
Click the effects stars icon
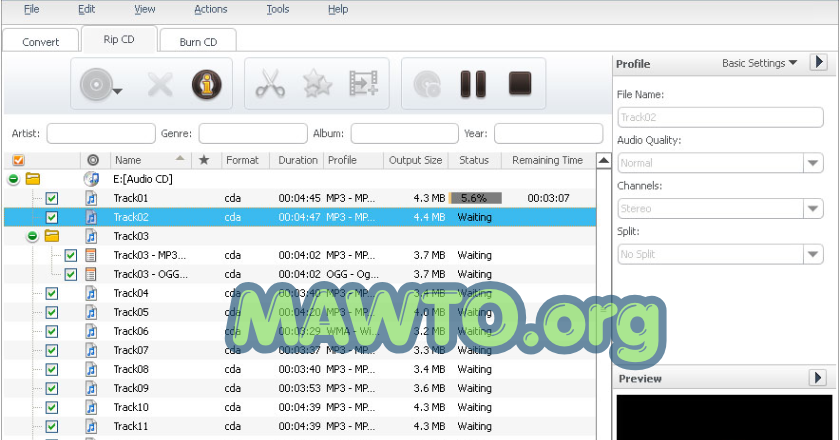pyautogui.click(x=317, y=84)
